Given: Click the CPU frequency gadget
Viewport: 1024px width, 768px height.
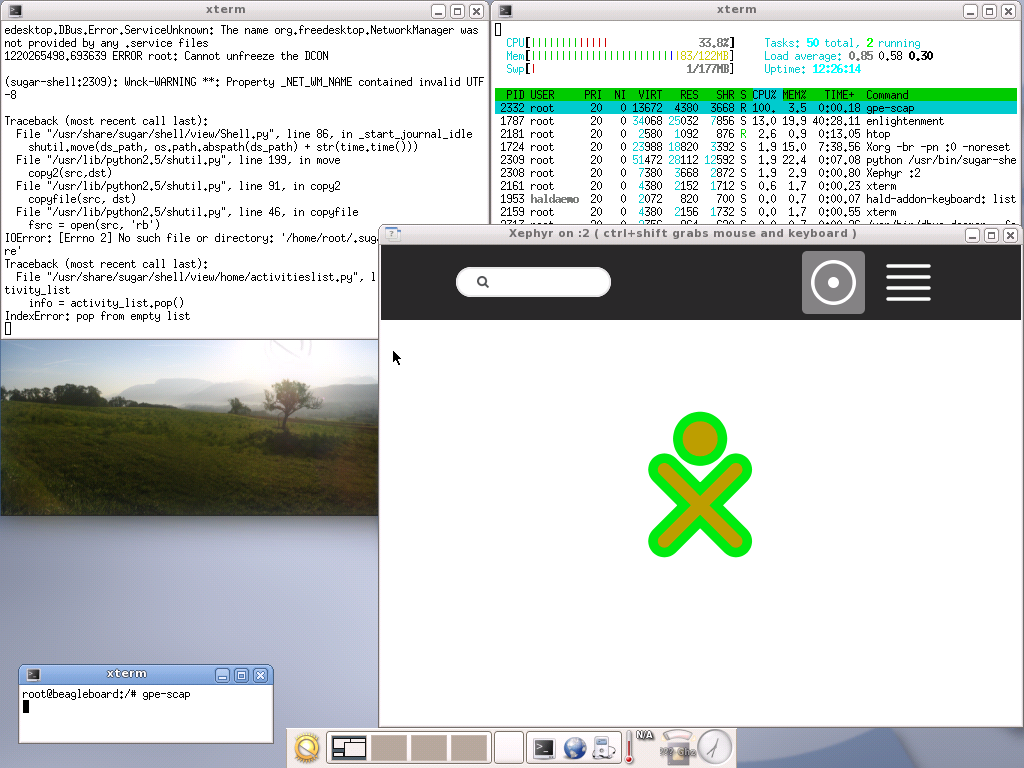Looking at the screenshot, I should [x=677, y=746].
